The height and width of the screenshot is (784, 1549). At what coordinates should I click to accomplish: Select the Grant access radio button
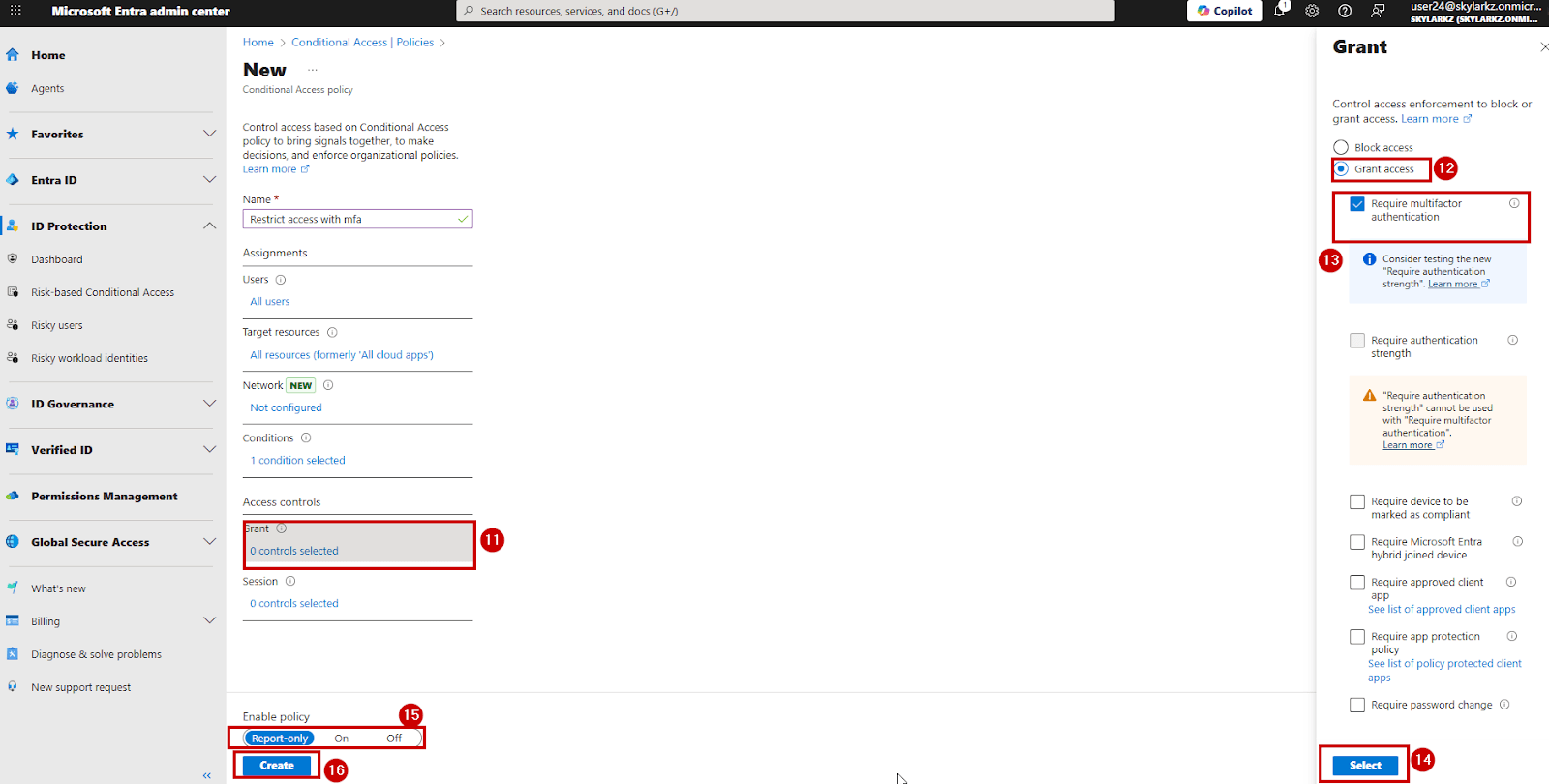click(x=1341, y=168)
